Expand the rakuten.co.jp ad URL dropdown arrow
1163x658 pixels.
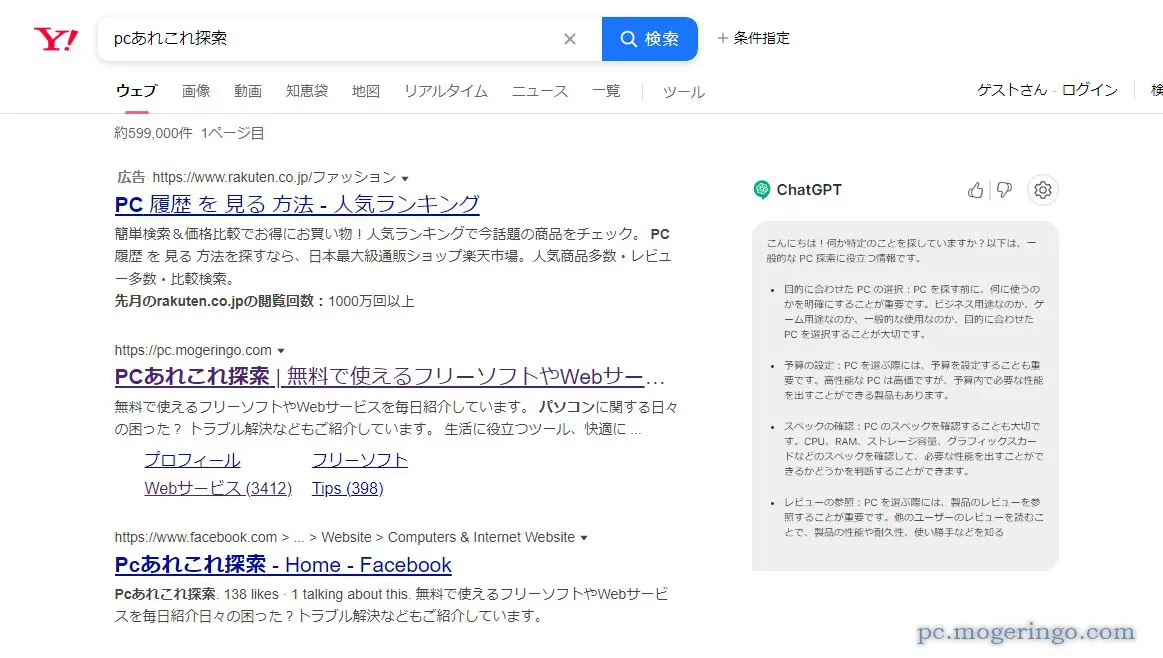tap(405, 179)
